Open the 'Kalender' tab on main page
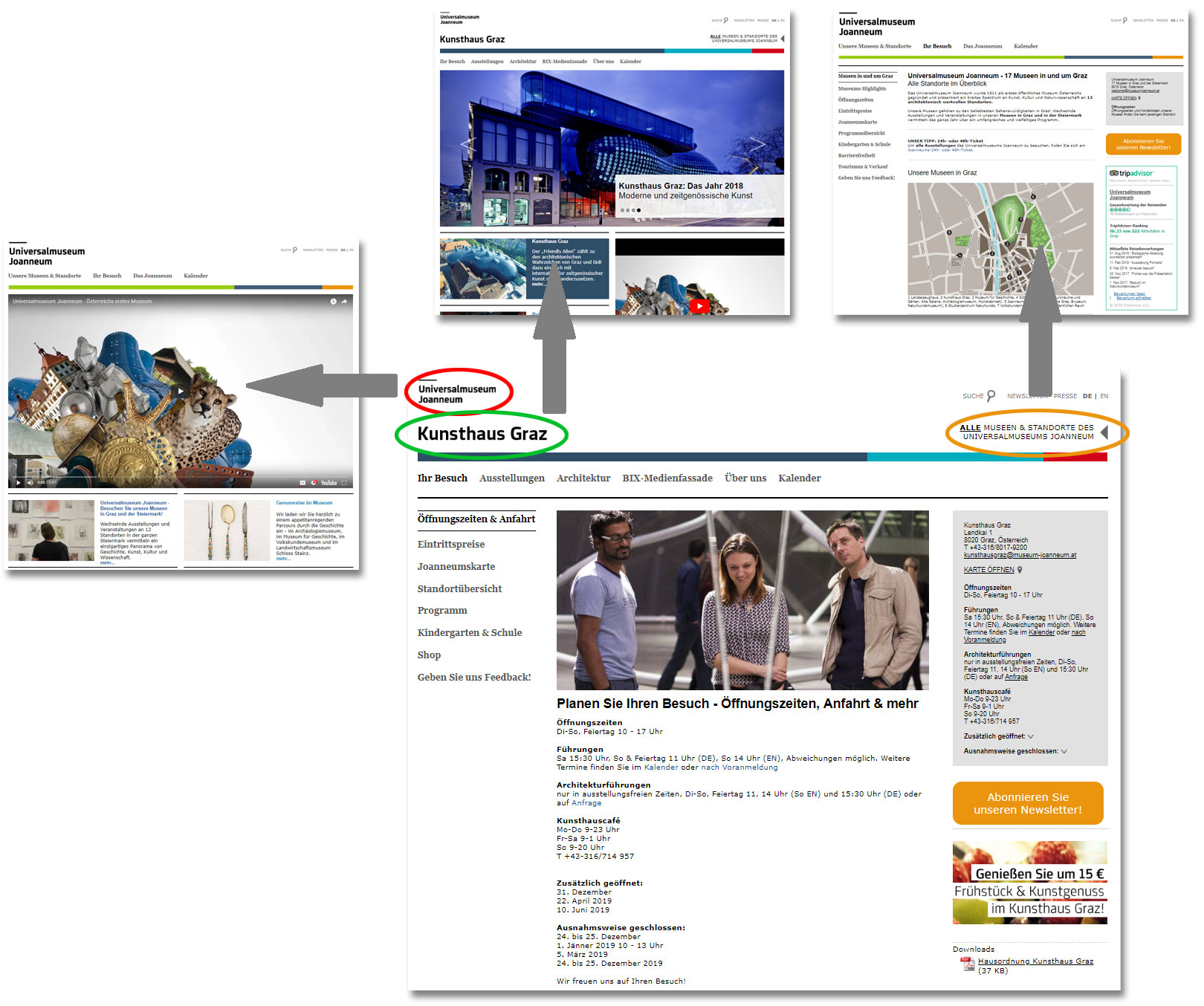 click(x=800, y=478)
